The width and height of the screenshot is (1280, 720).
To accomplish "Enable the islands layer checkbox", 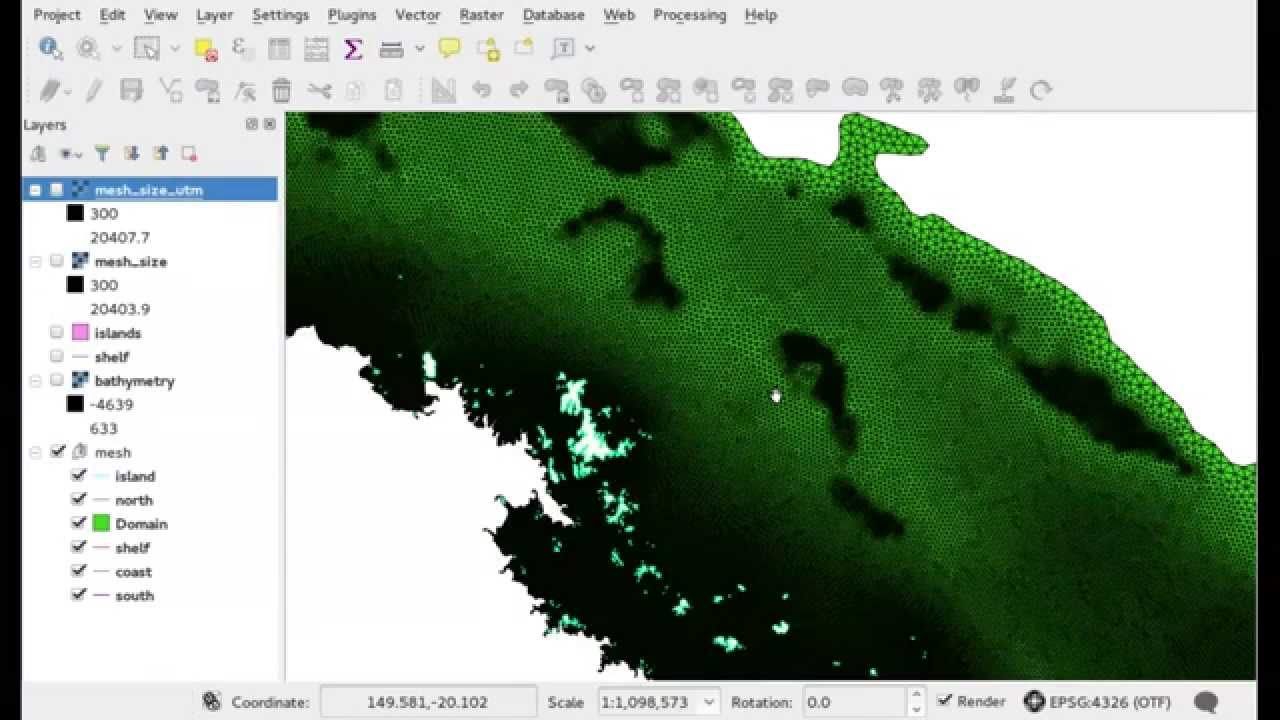I will pyautogui.click(x=57, y=333).
